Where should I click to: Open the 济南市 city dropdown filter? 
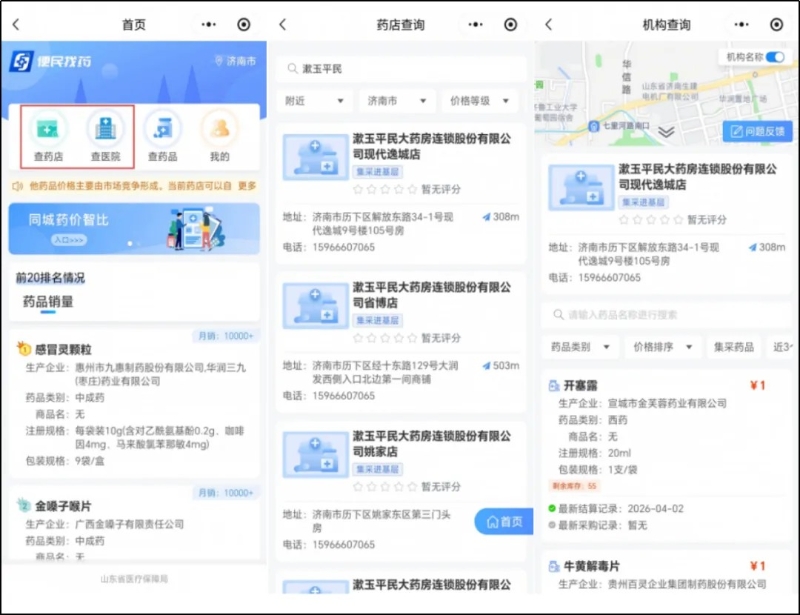click(397, 101)
